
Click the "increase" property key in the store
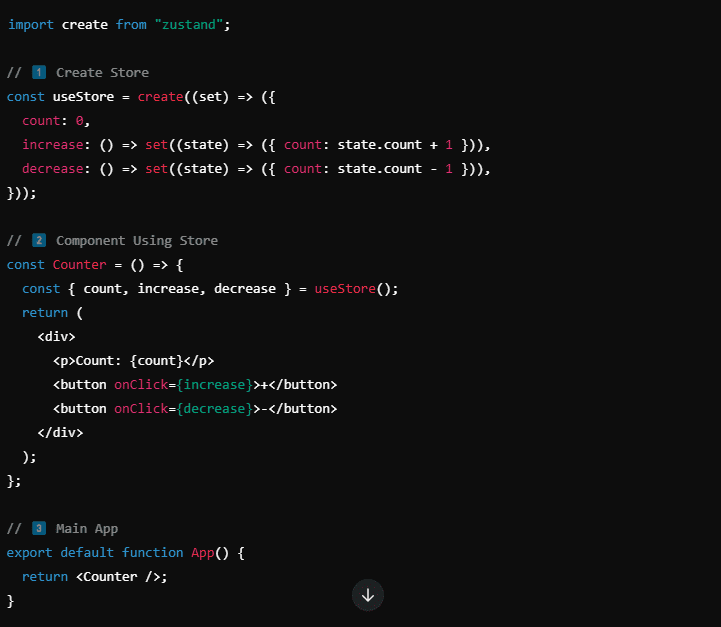[x=53, y=145]
